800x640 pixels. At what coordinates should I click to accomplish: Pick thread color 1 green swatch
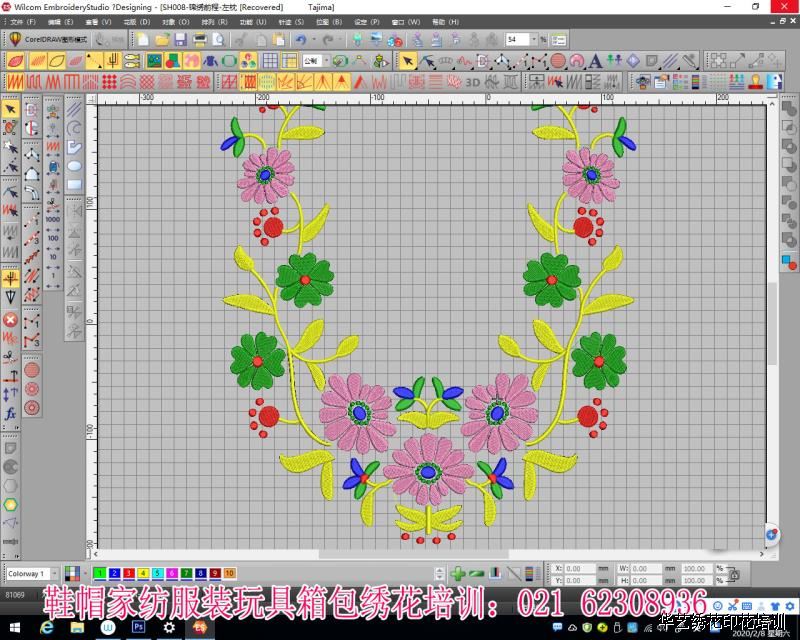point(100,573)
